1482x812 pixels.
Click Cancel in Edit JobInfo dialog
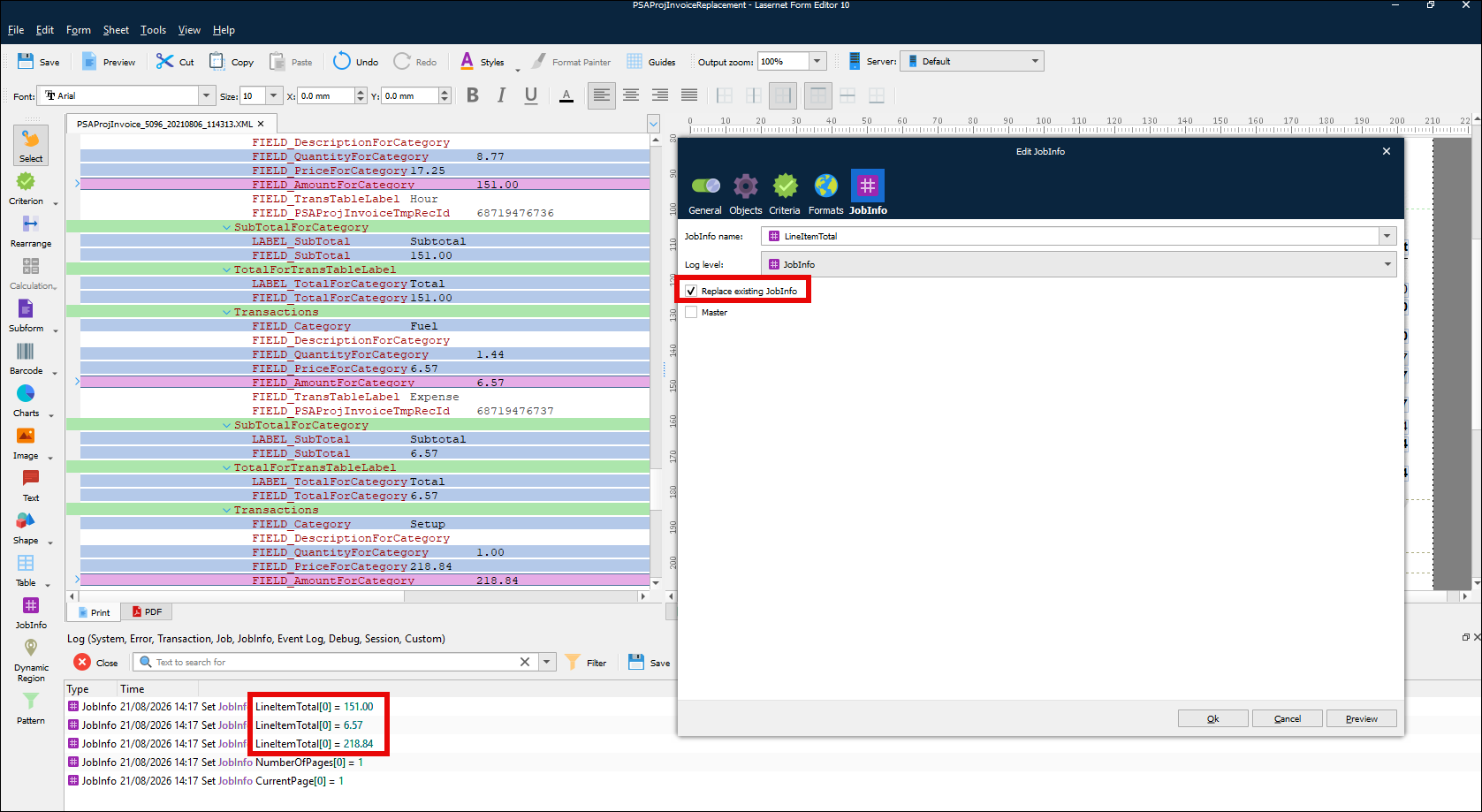[1288, 718]
